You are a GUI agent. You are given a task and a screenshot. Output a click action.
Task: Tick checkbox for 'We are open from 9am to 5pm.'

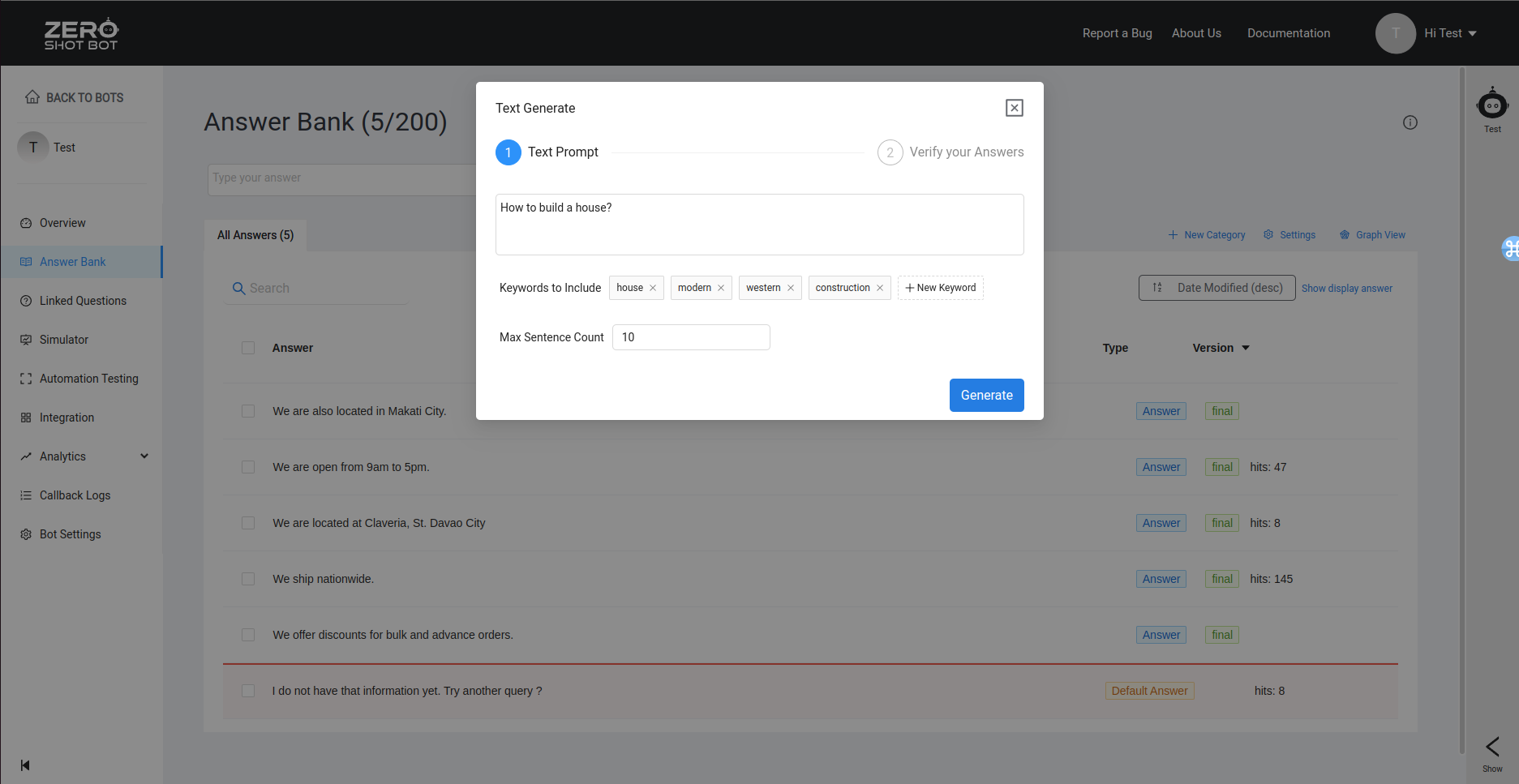(x=248, y=467)
